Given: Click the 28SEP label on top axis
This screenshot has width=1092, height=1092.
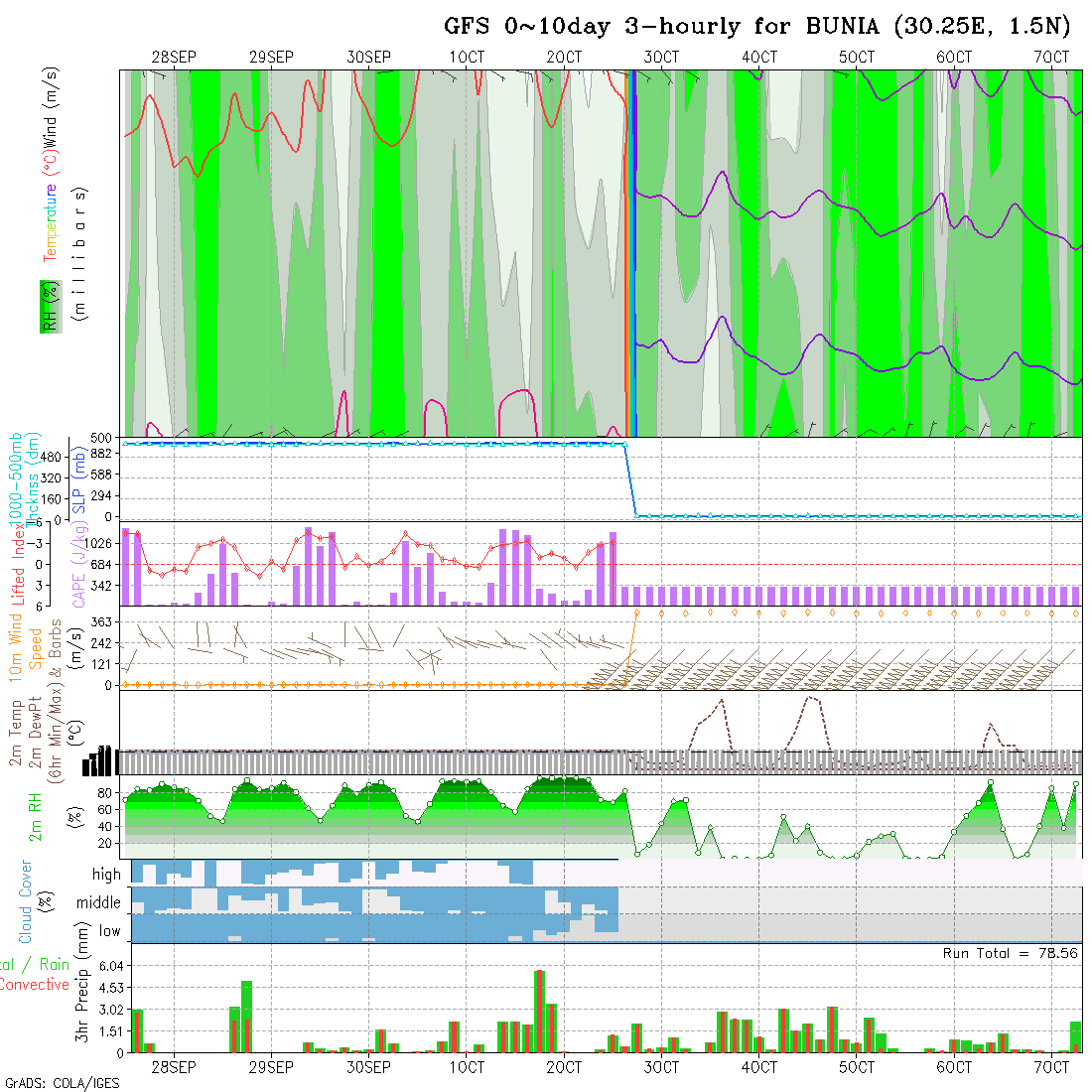Looking at the screenshot, I should 174,58.
